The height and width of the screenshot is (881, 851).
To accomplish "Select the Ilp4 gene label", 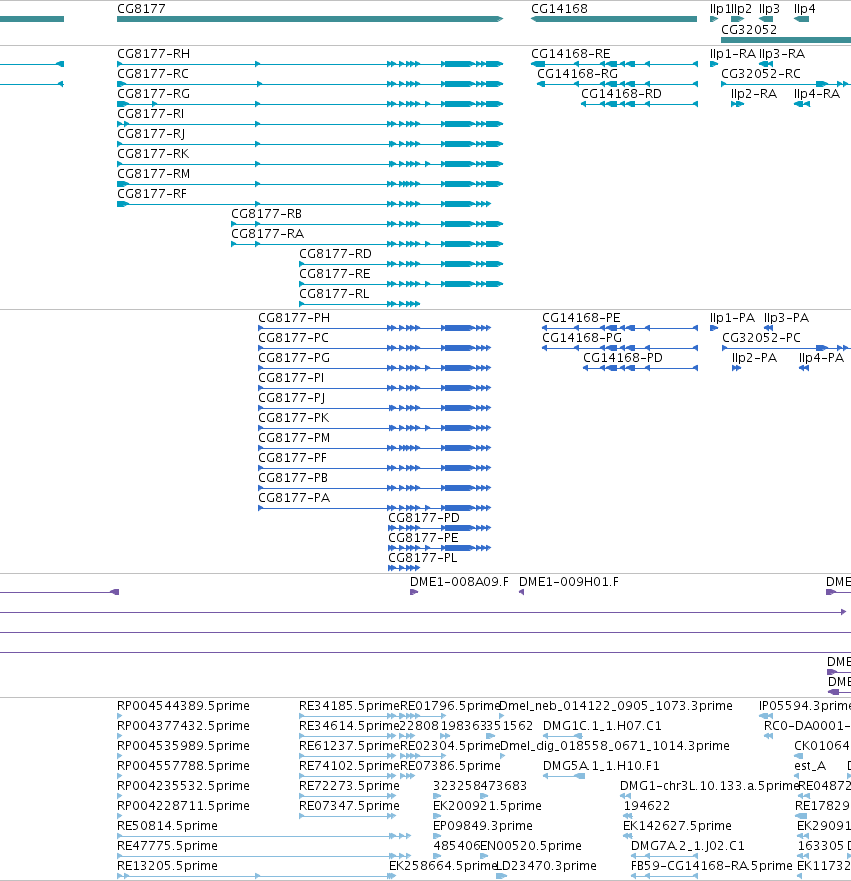I will click(804, 9).
